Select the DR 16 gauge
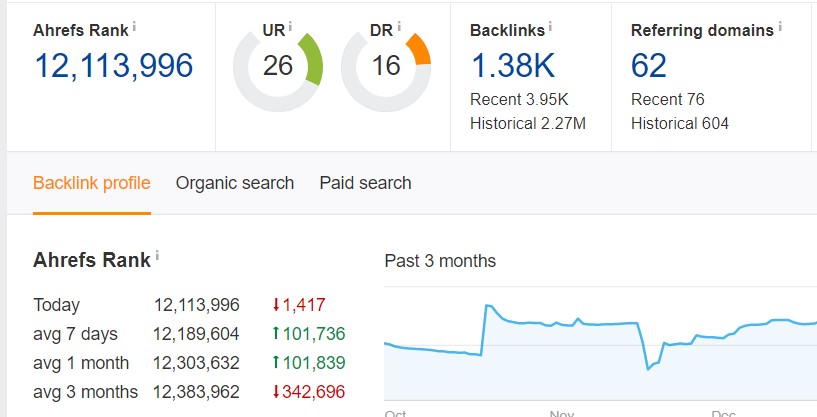The image size is (817, 417). 386,66
